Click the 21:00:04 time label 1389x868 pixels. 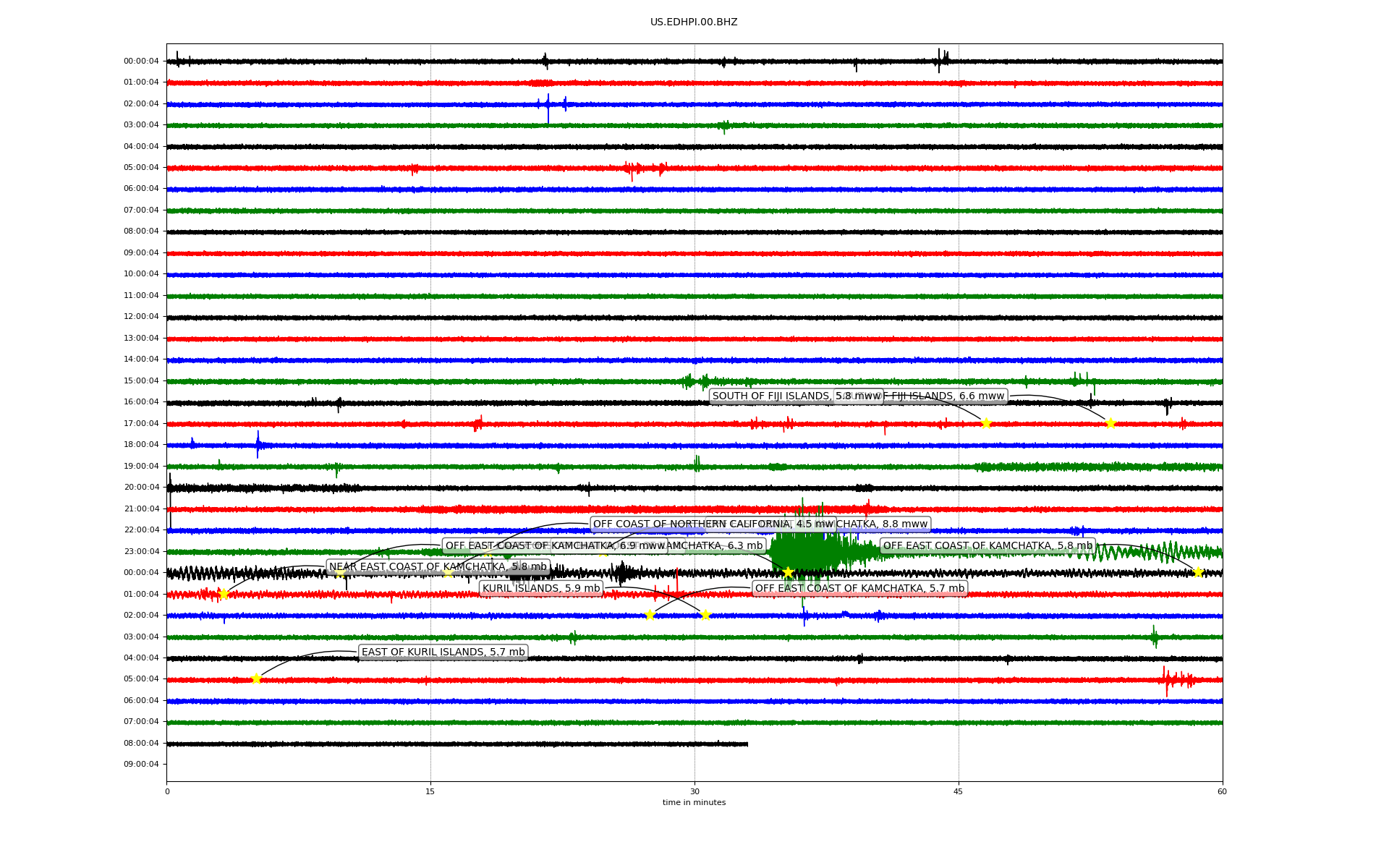(x=141, y=509)
